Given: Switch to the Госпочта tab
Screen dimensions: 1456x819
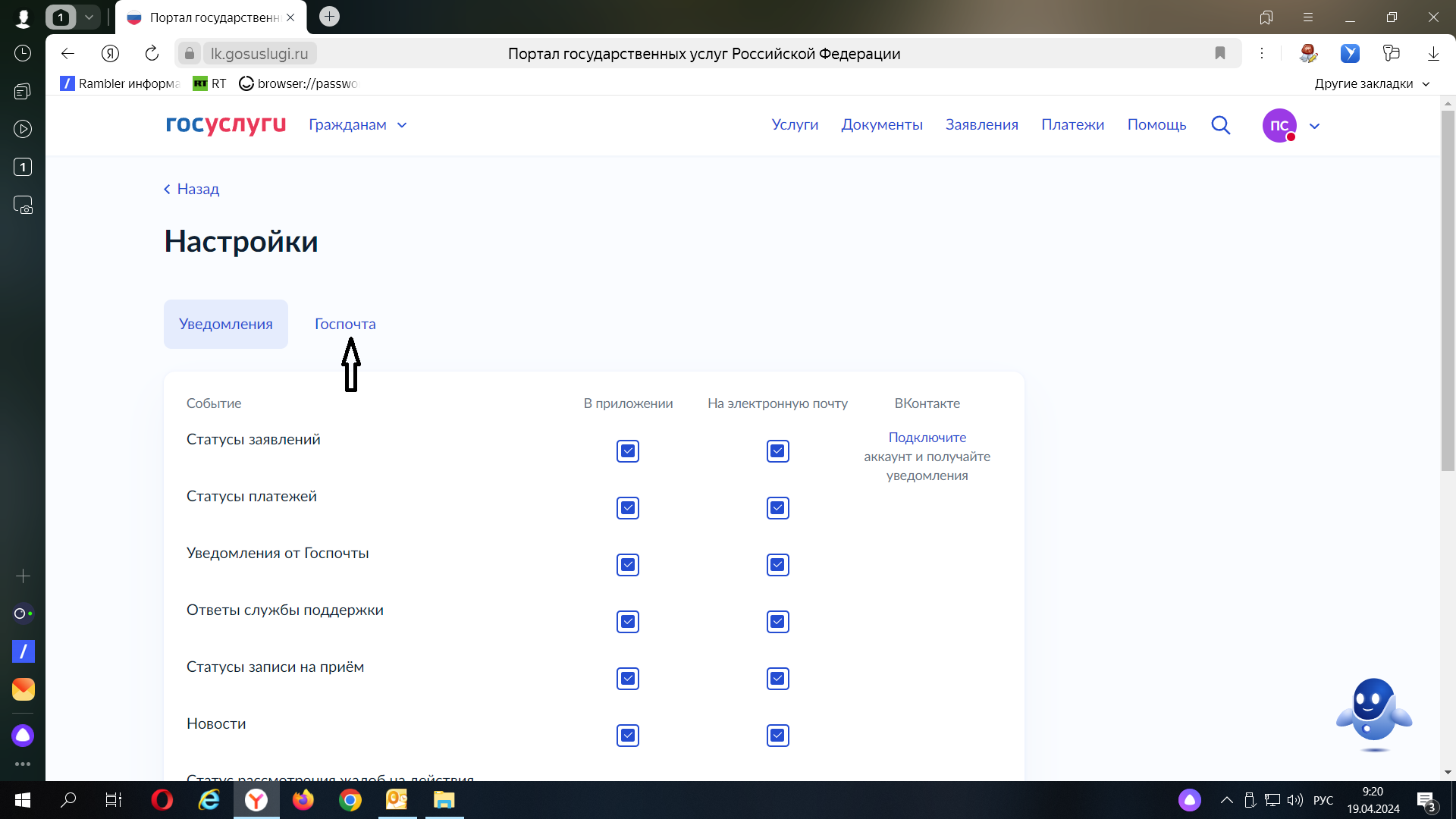Looking at the screenshot, I should pos(345,324).
